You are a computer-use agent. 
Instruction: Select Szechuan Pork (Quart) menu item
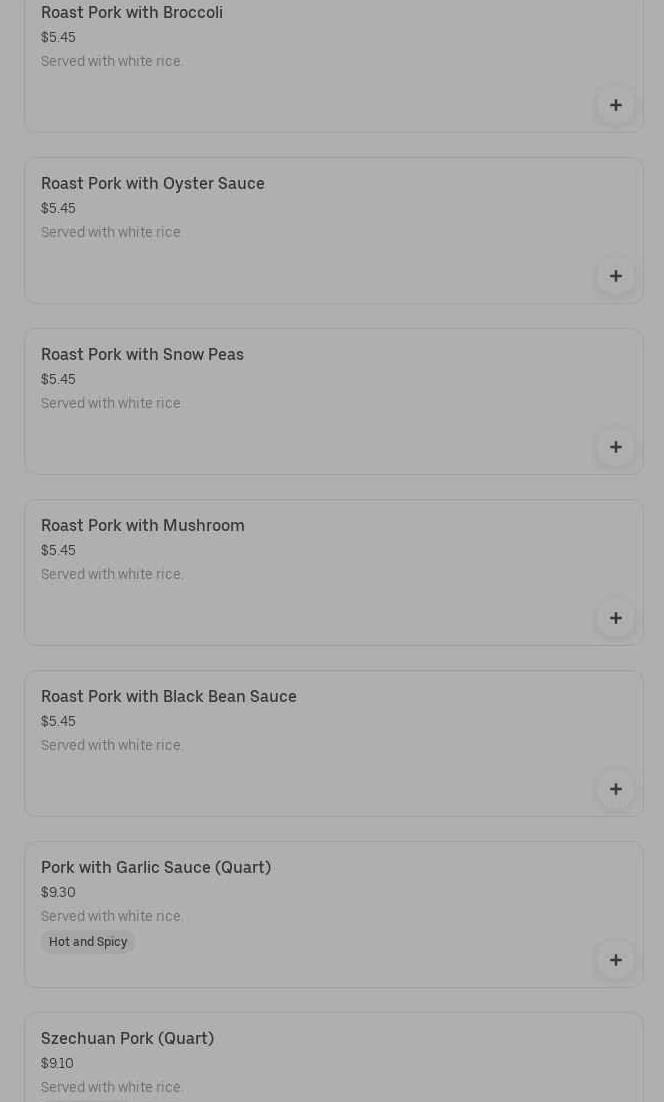(x=127, y=1039)
